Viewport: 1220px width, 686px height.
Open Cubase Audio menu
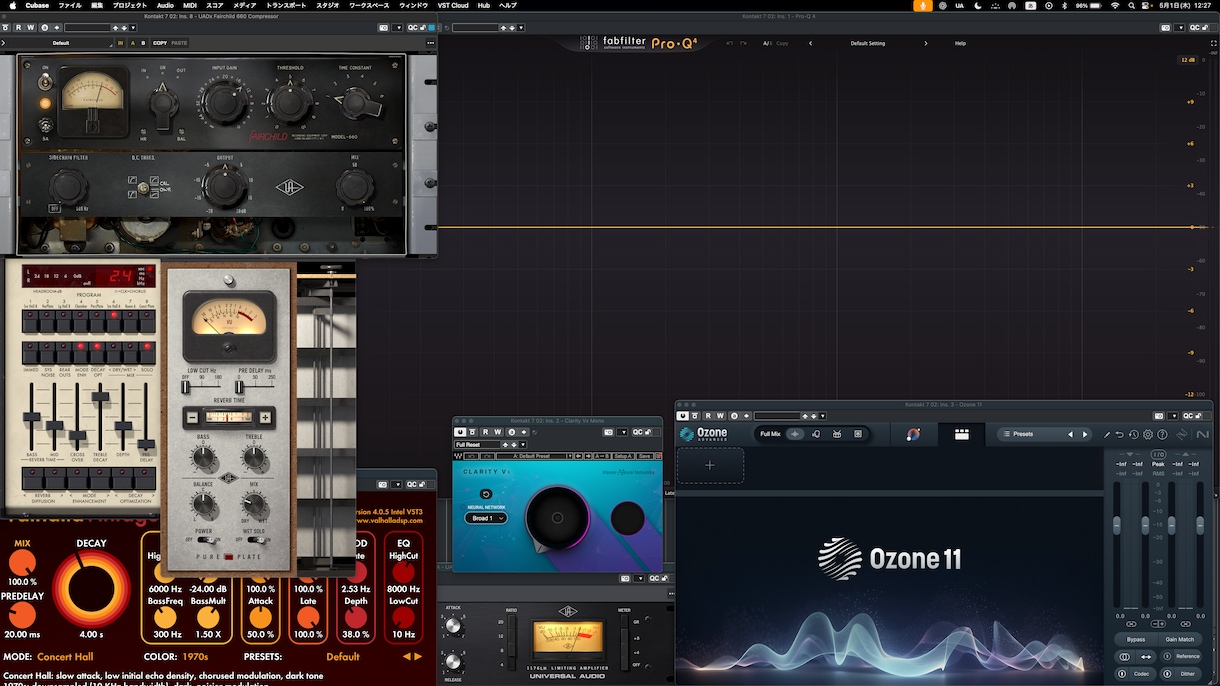tap(165, 5)
